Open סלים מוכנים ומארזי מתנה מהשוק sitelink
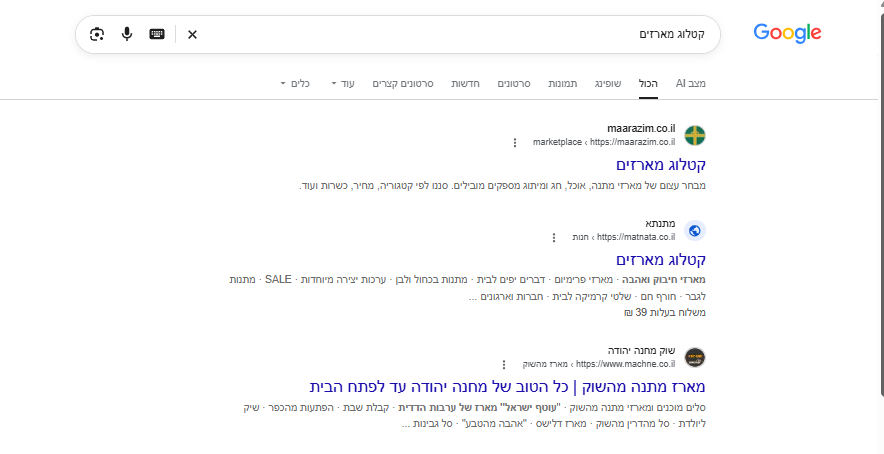The width and height of the screenshot is (884, 454). (639, 407)
